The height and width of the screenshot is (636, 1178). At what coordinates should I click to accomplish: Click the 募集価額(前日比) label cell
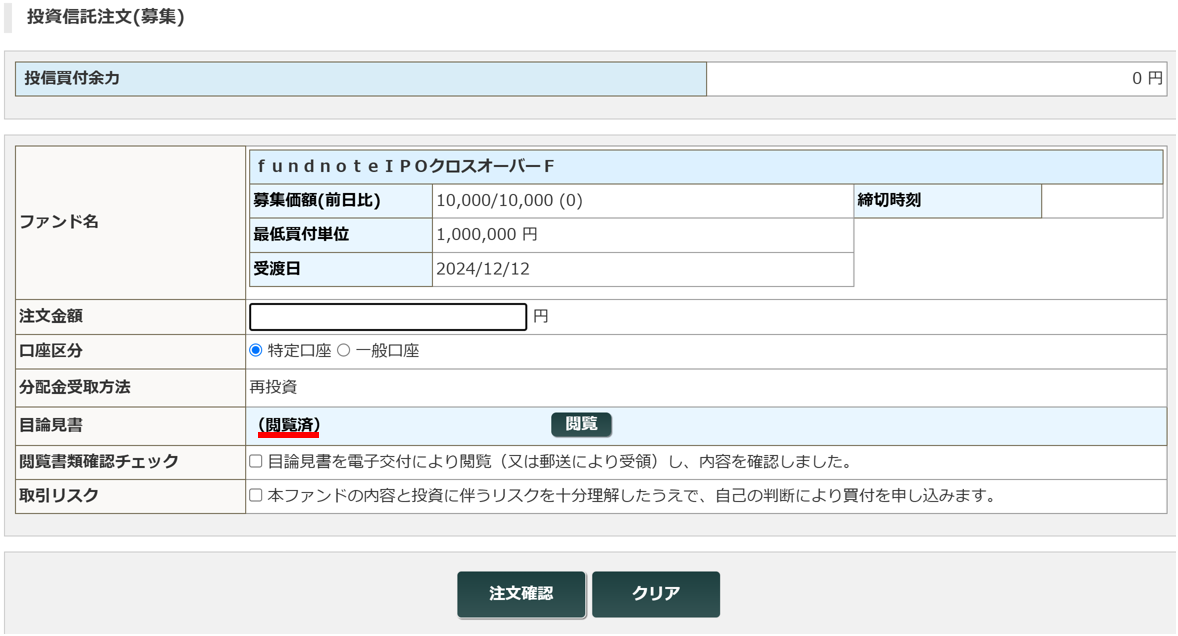[x=340, y=200]
